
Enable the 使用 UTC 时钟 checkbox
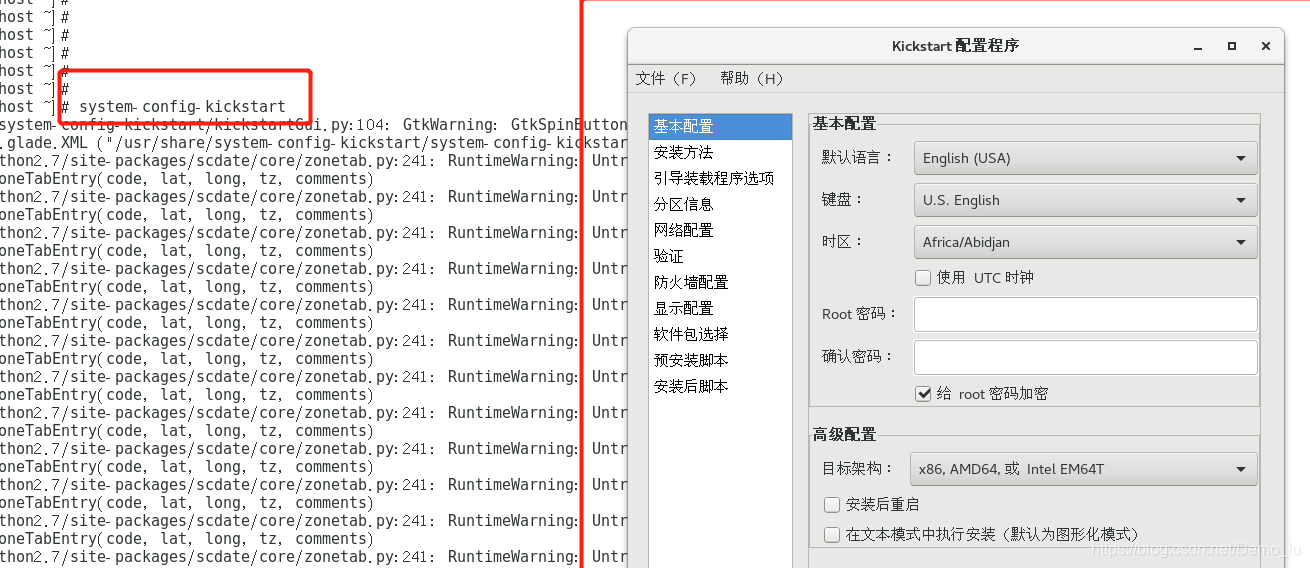(x=923, y=278)
